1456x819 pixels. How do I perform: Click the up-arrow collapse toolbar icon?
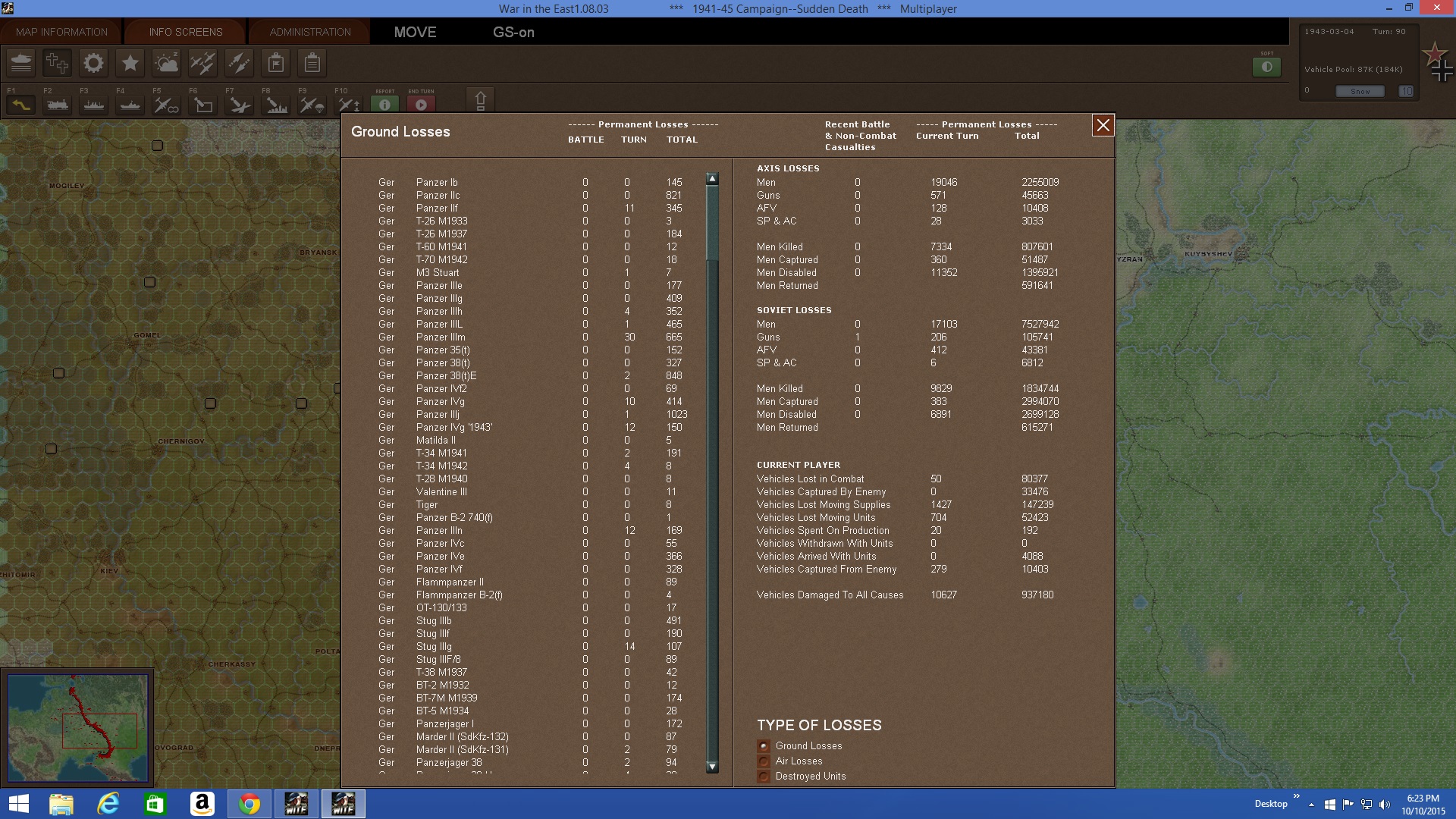pyautogui.click(x=480, y=101)
